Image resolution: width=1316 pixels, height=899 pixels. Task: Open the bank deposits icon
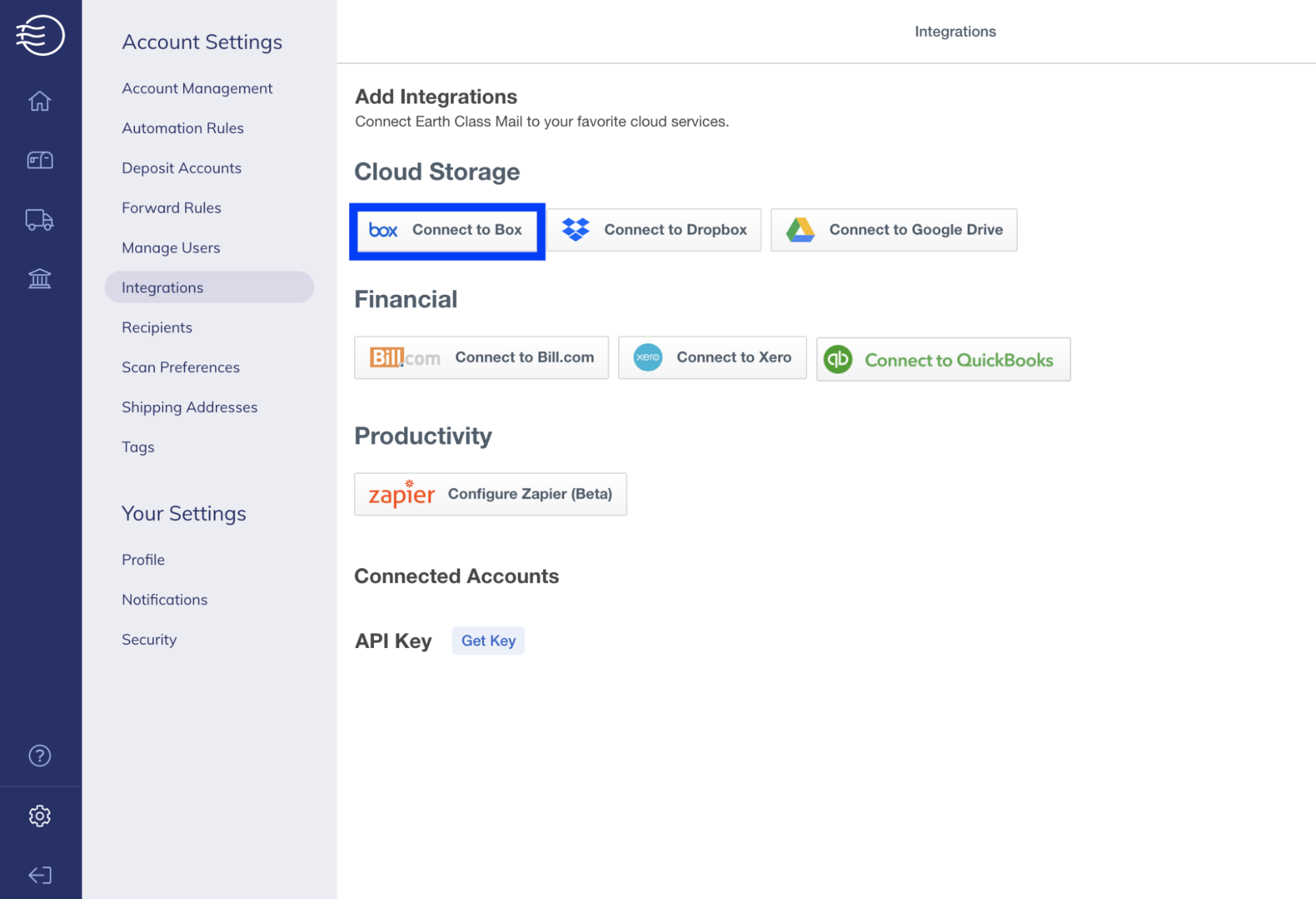(39, 279)
